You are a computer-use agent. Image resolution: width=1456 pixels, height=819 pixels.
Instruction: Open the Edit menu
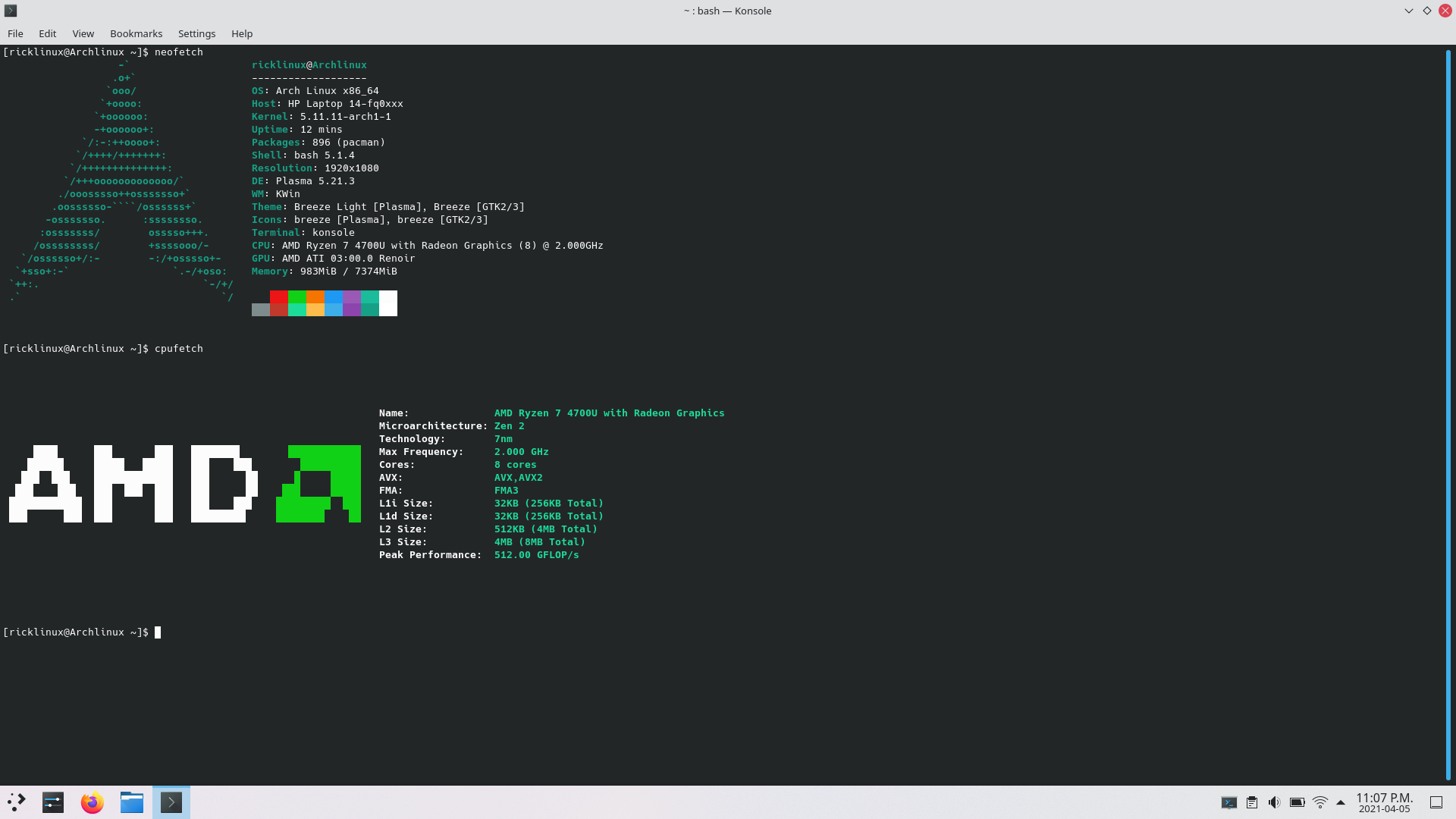(48, 33)
